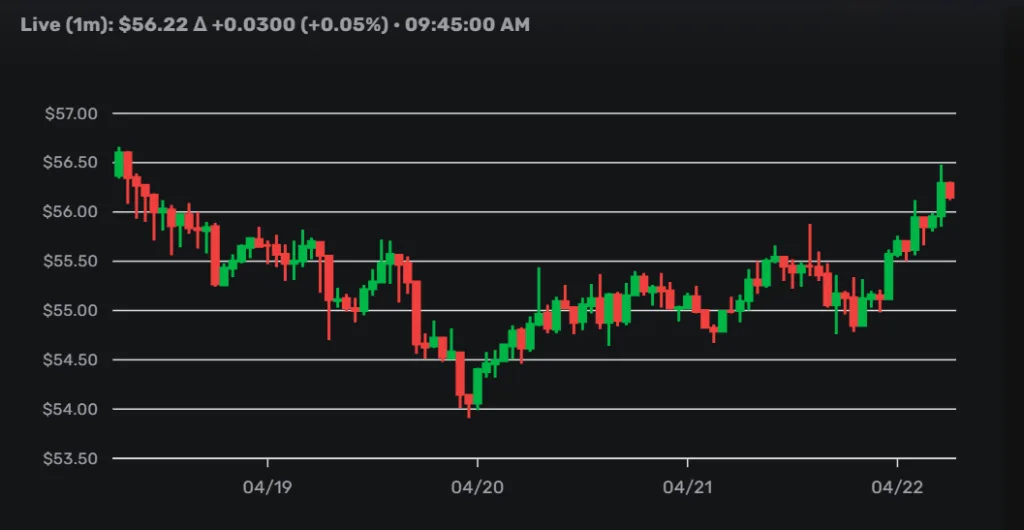
Task: Click the 04/19 date axis label
Action: point(267,488)
